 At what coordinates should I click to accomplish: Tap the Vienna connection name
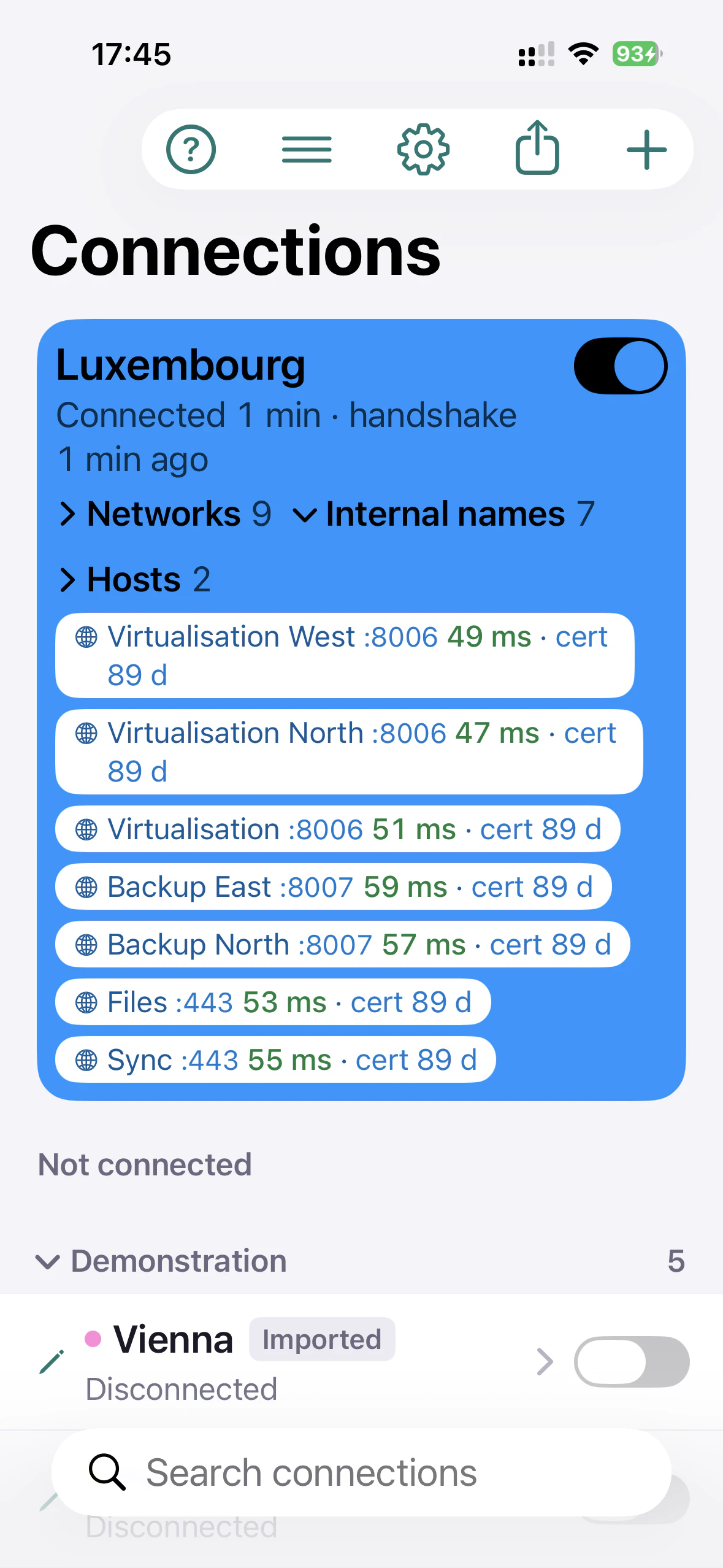pos(174,1339)
